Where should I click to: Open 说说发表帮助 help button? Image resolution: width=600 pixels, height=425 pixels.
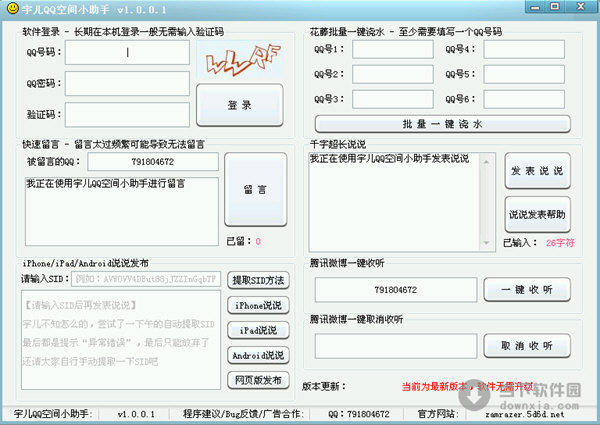(x=537, y=215)
